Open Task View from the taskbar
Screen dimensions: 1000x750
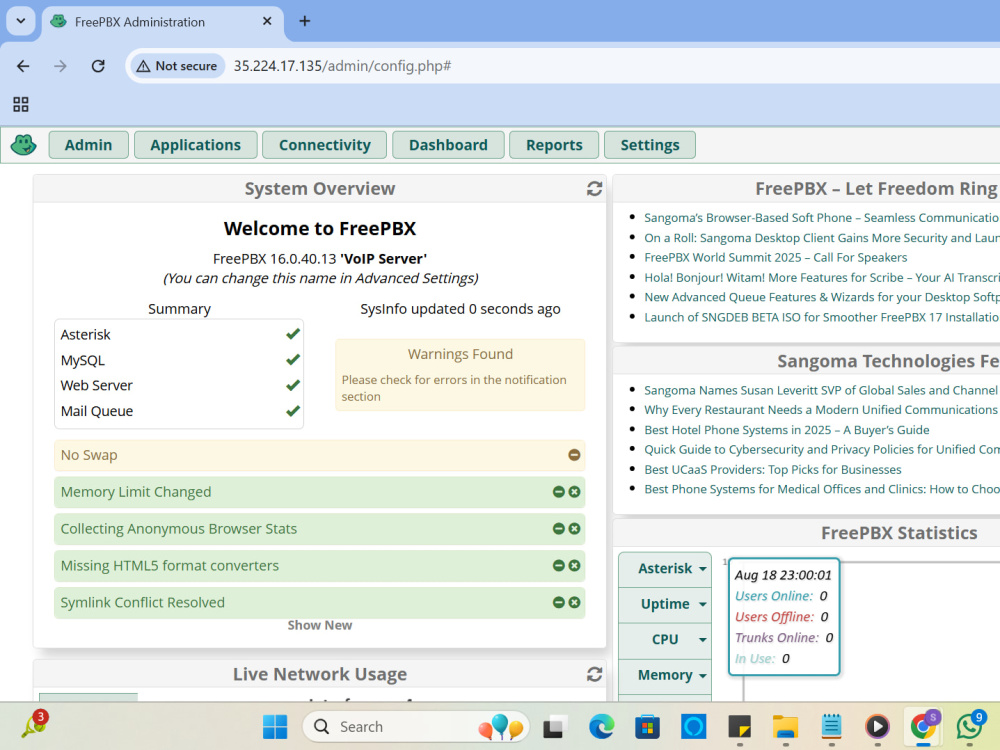coord(555,726)
